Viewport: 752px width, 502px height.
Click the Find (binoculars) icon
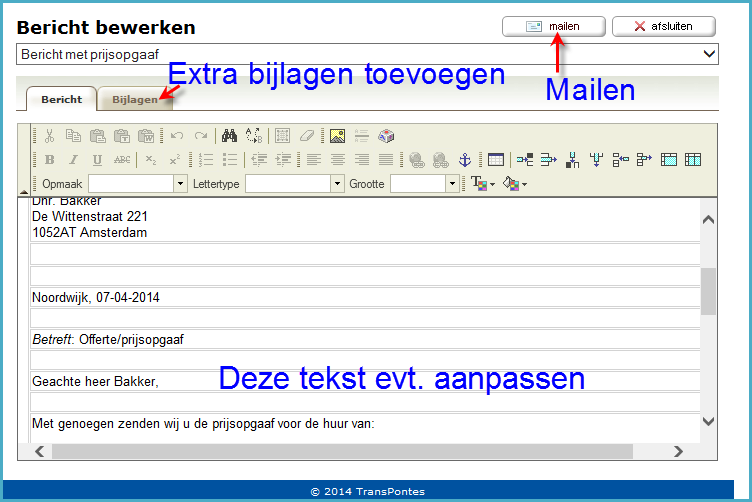pos(229,136)
